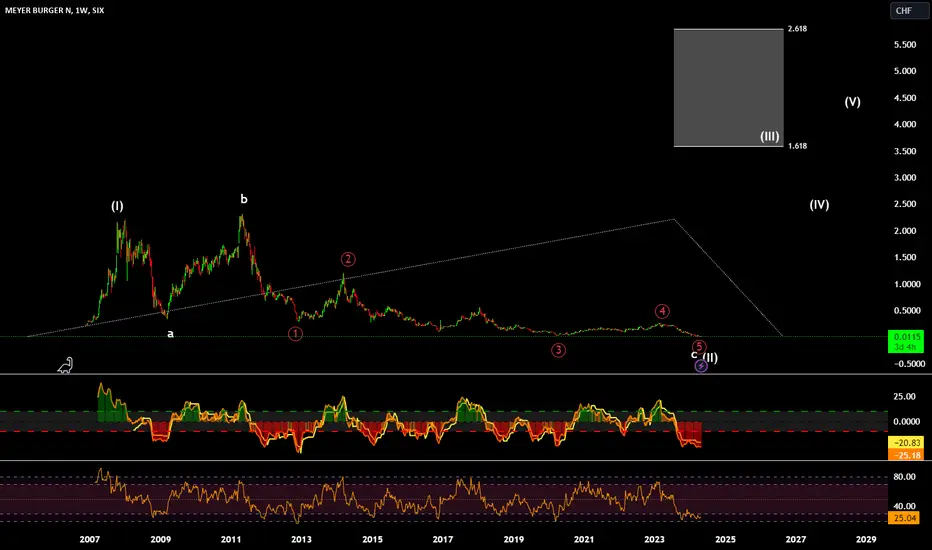
Task: Click the 5.500 price scale label
Action: coord(905,45)
